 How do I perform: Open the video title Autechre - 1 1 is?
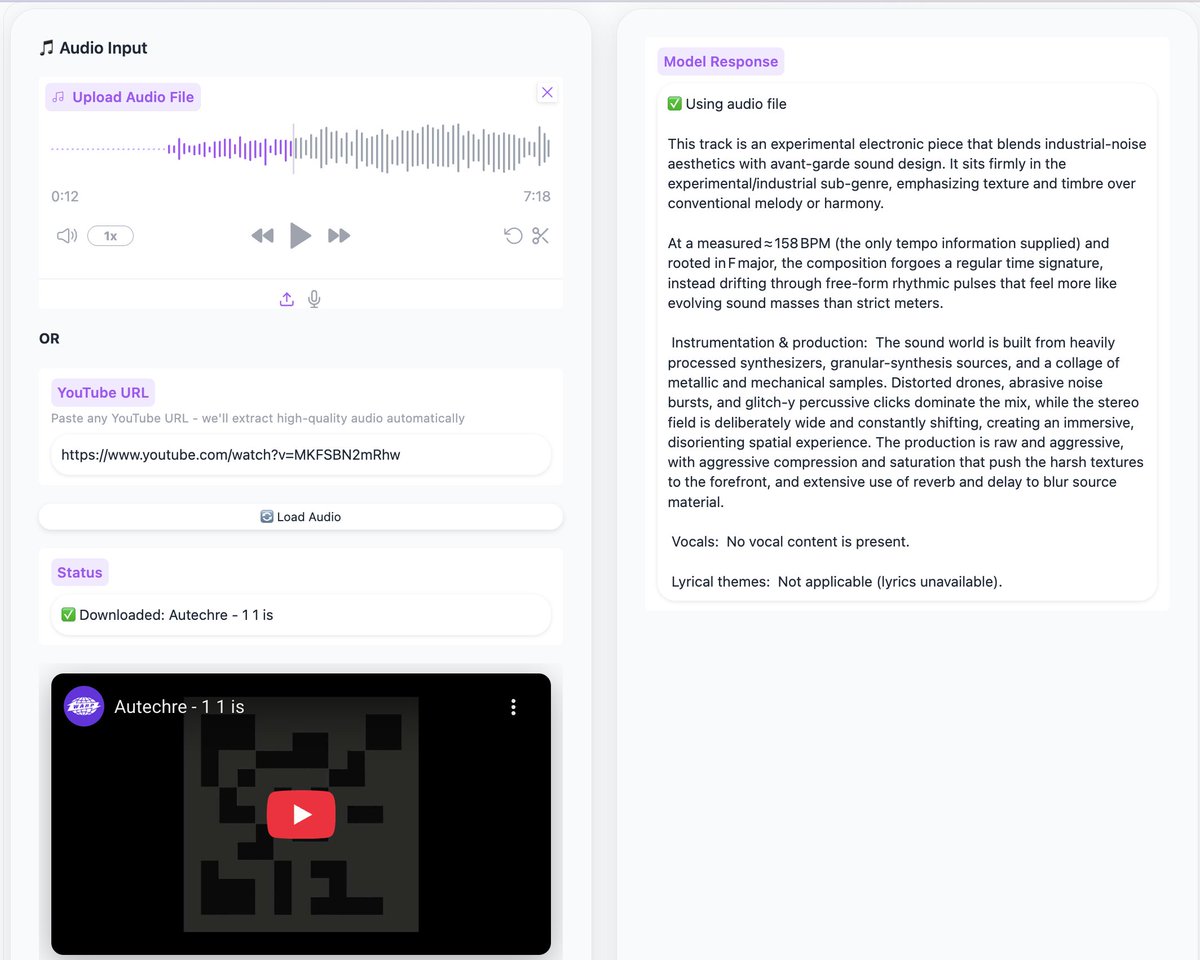pyautogui.click(x=179, y=706)
